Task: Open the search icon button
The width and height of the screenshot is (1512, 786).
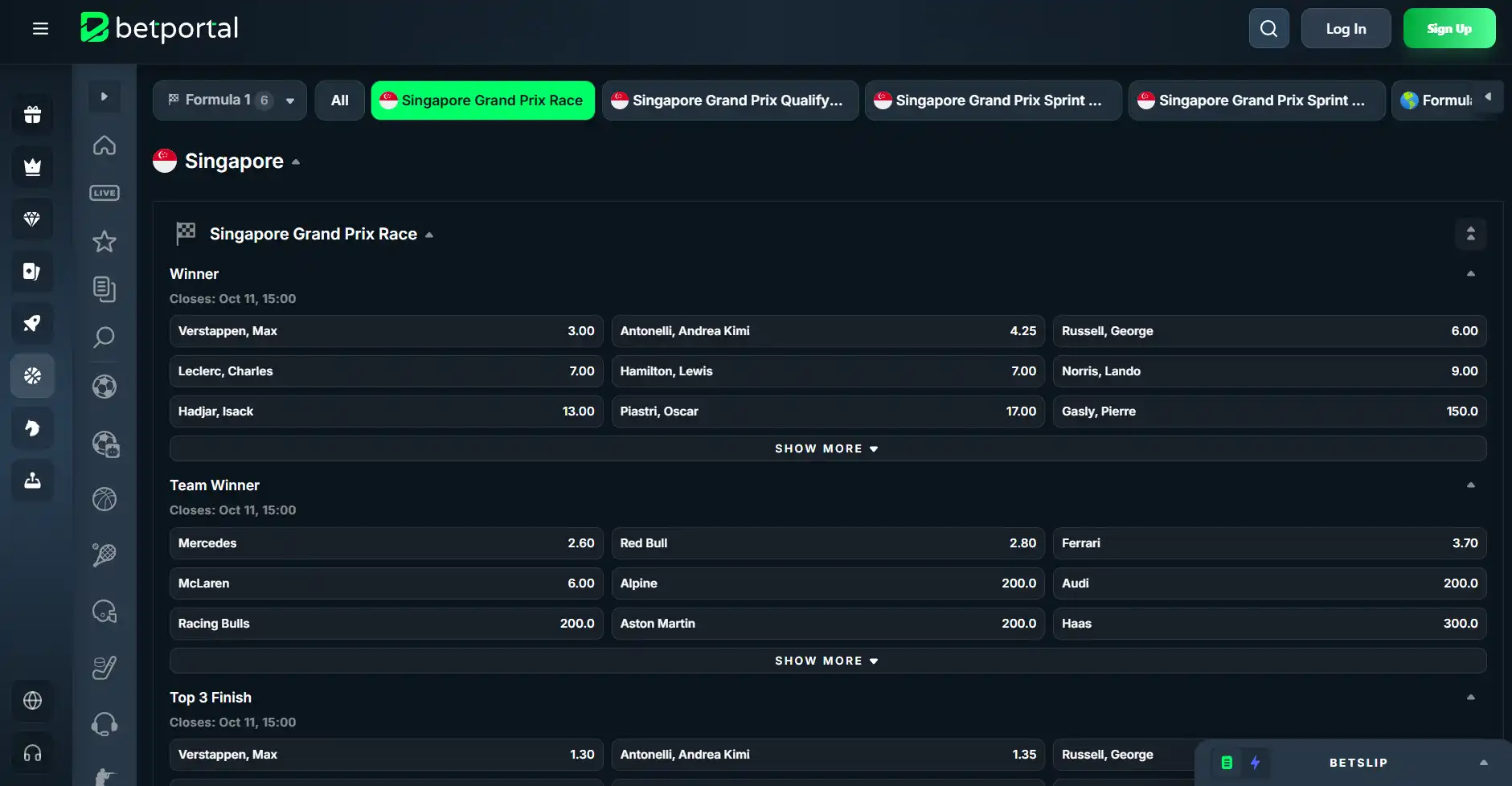Action: pos(1268,29)
